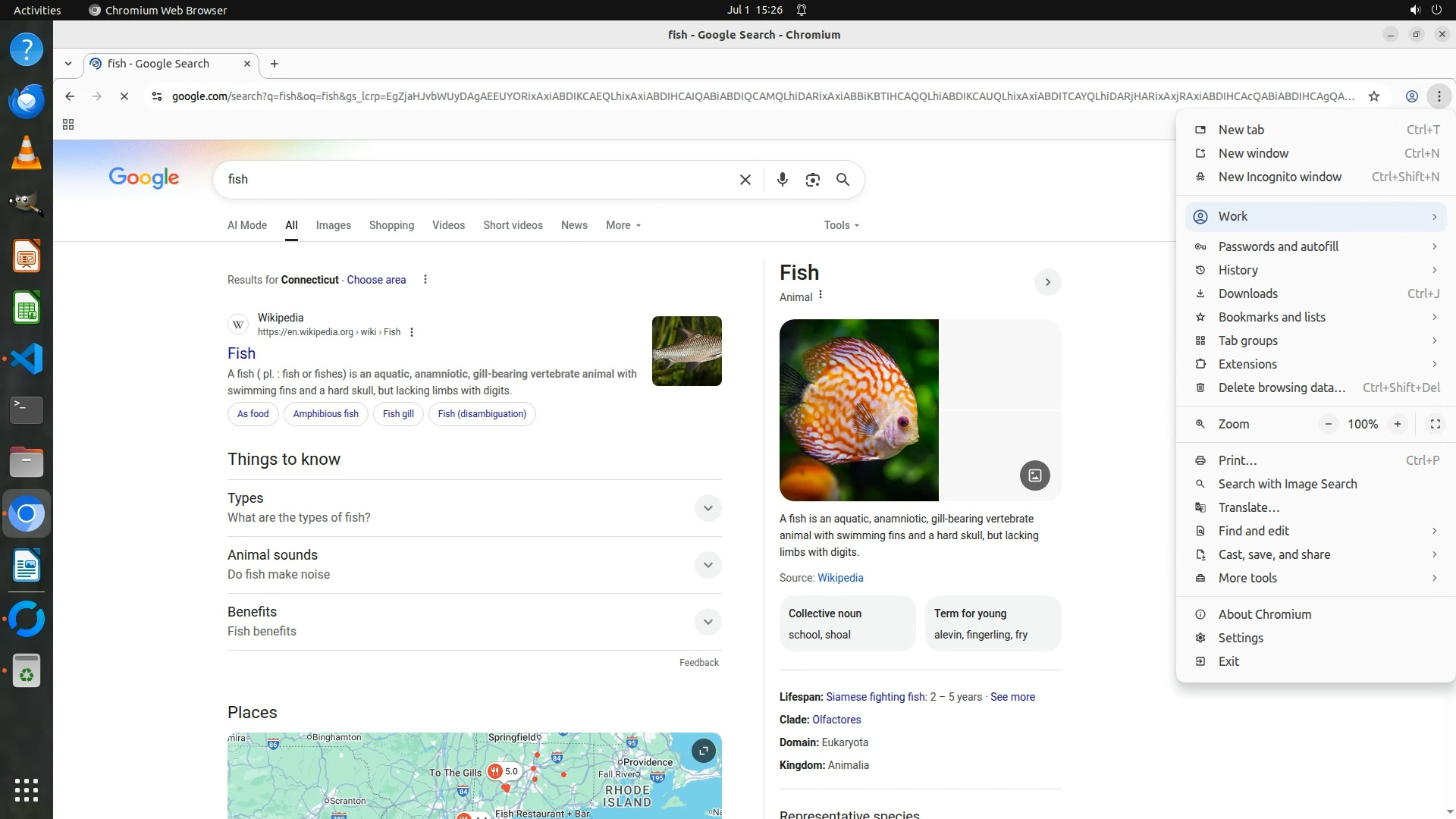1456x819 pixels.
Task: Open the More search filters dropdown
Action: coord(623,225)
